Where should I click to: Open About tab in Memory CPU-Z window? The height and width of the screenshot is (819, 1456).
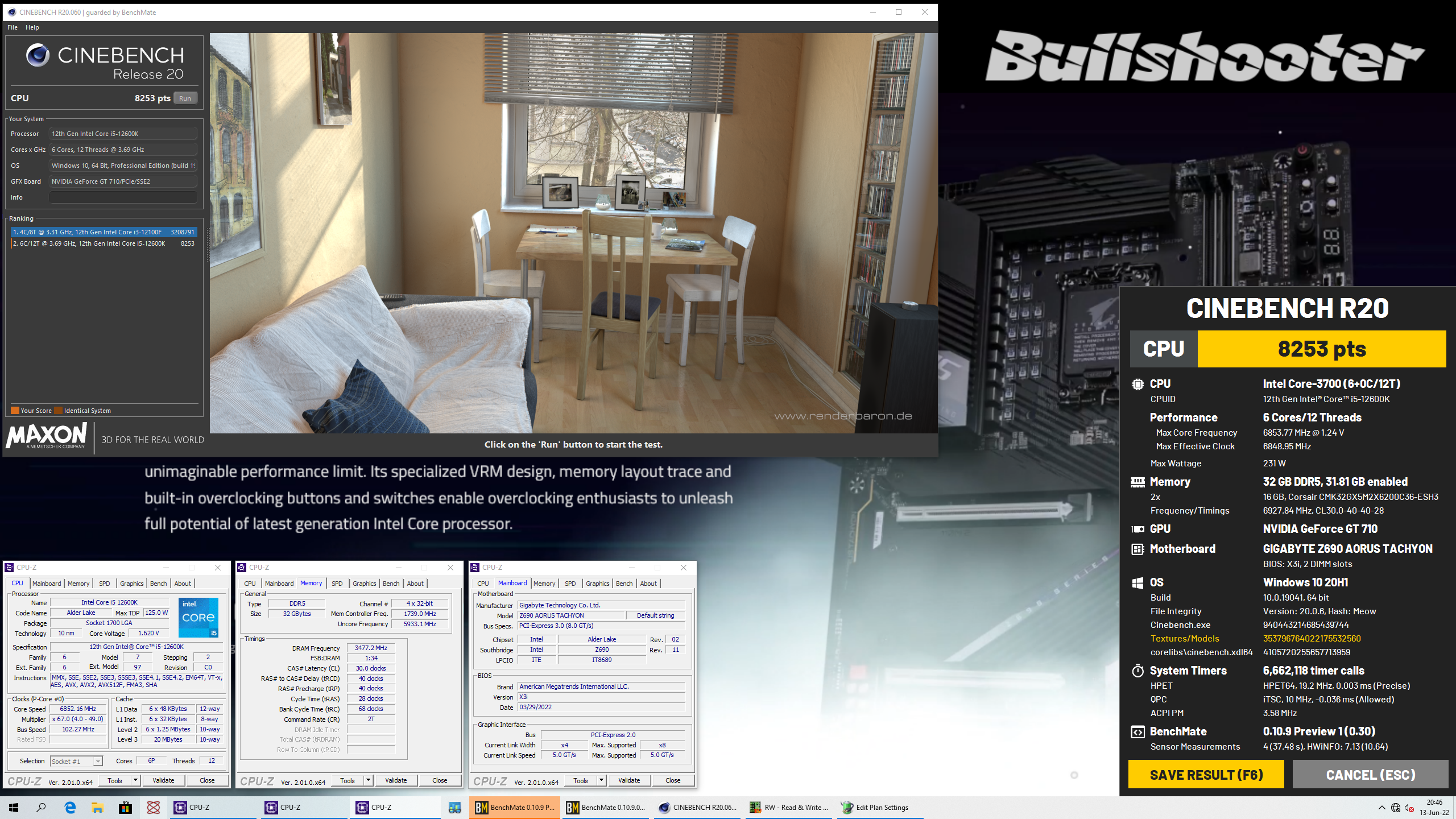pos(415,584)
